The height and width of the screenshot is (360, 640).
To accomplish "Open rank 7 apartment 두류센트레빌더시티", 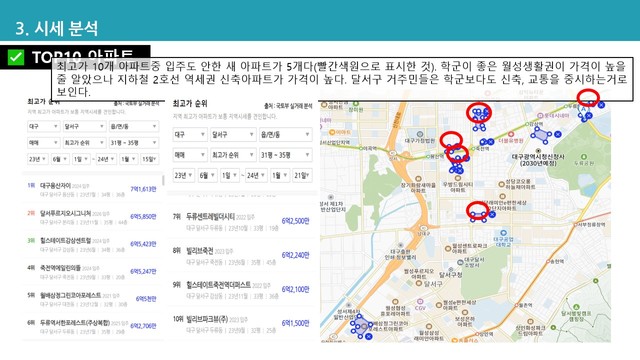I will tap(211, 216).
